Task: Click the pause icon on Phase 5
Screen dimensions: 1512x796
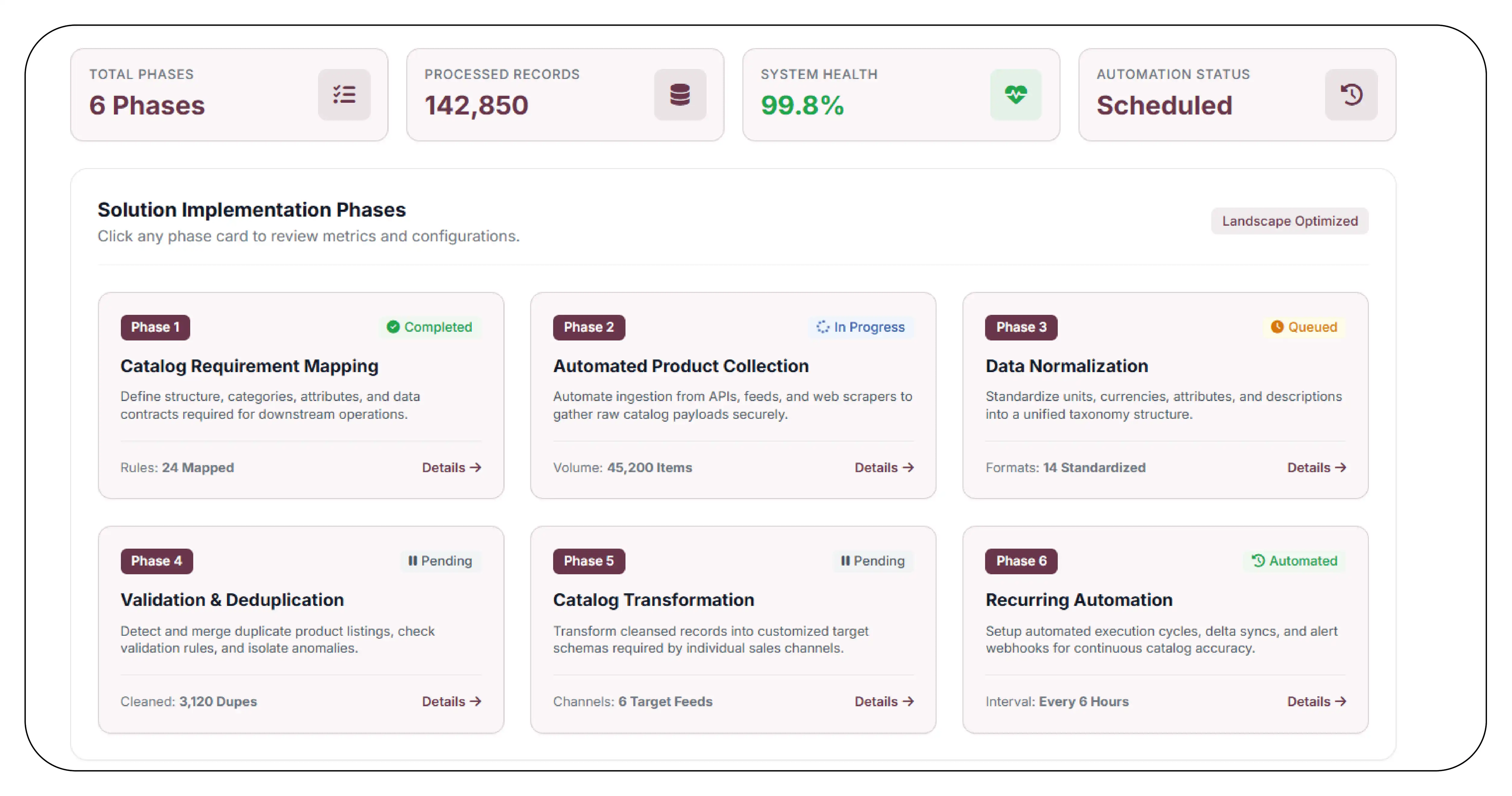Action: tap(845, 561)
